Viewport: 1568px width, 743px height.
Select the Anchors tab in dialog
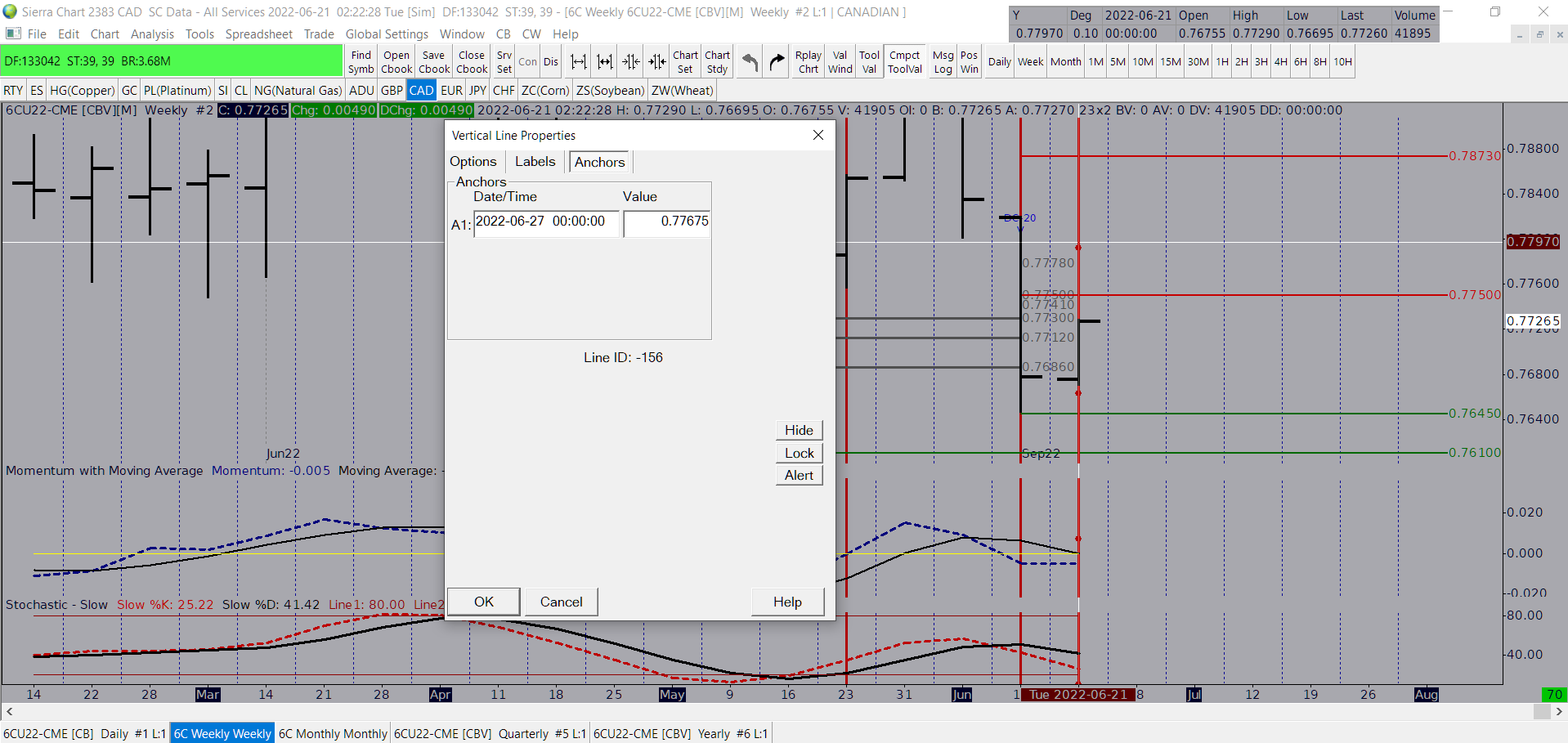(599, 162)
